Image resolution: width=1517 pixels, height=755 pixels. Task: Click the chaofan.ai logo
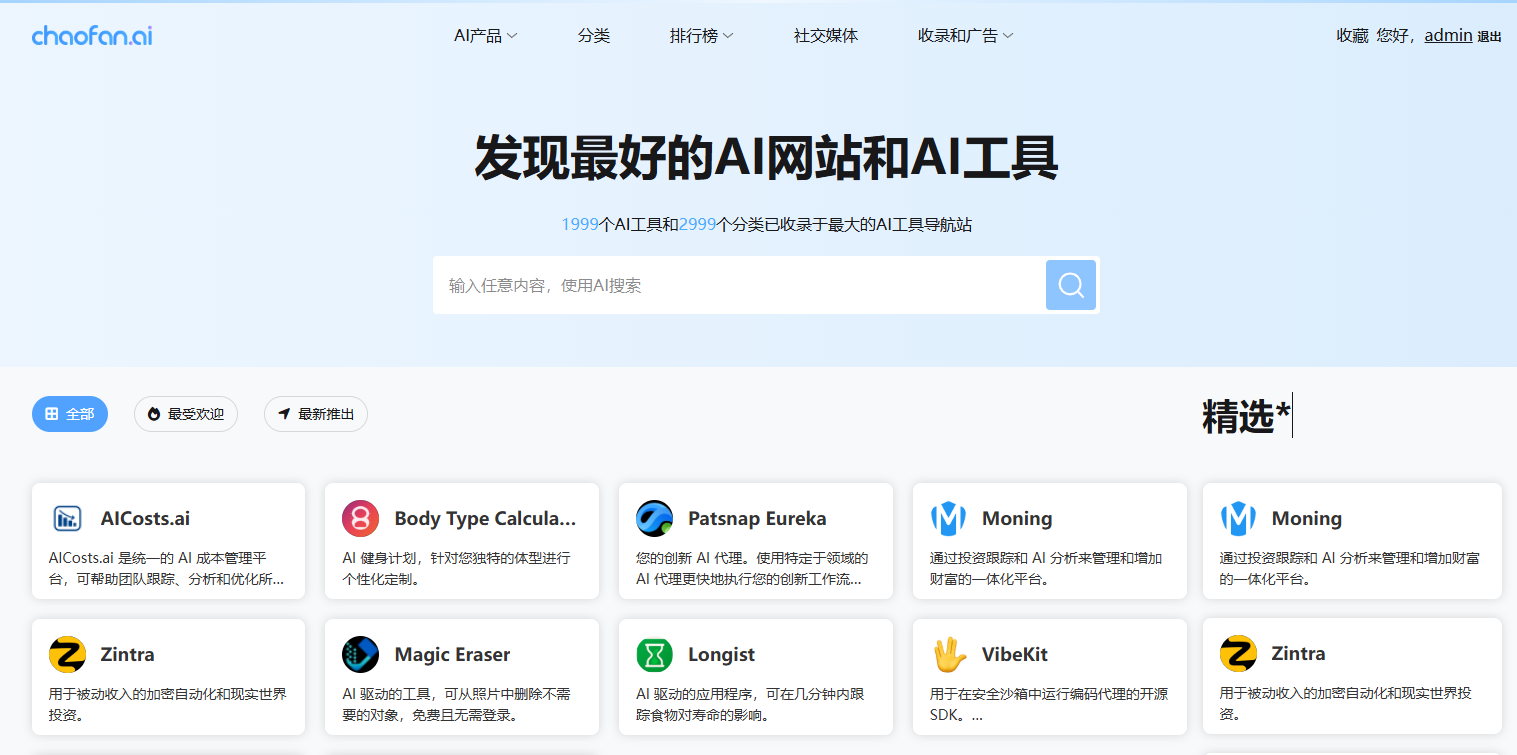pyautogui.click(x=92, y=36)
